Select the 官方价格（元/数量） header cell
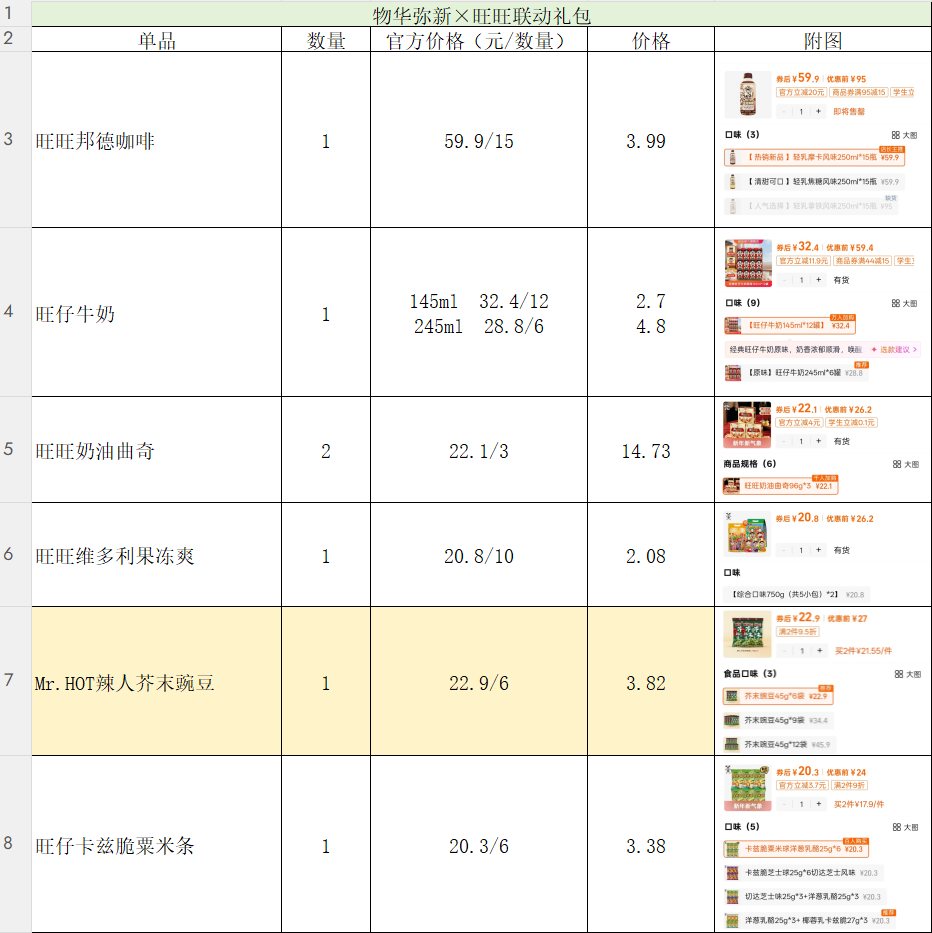The image size is (932, 933). tap(478, 39)
